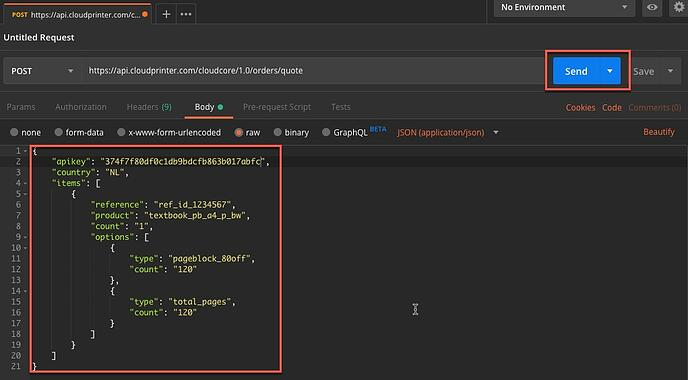This screenshot has width=688, height=380.
Task: Open the JSON (application/json) format dropdown
Action: 448,133
